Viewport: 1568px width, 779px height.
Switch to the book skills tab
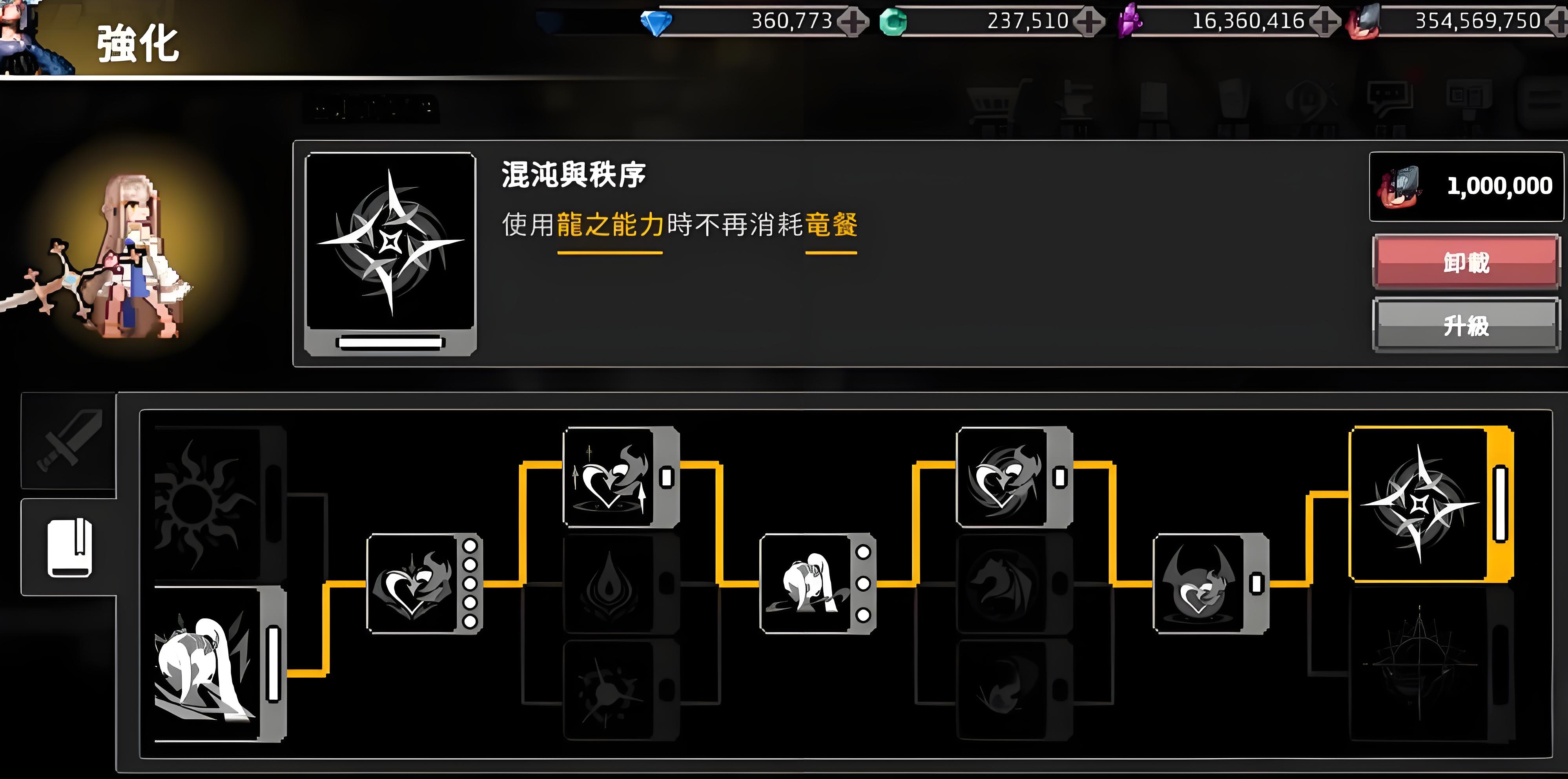(69, 547)
